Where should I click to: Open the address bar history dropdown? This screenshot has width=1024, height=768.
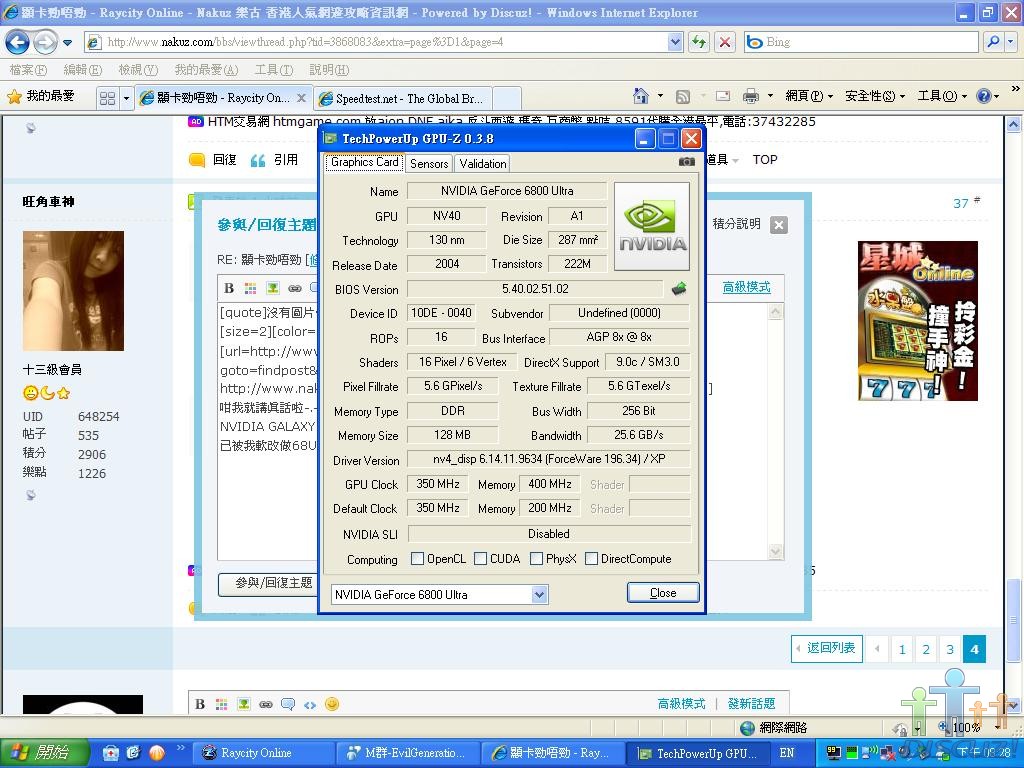pos(675,42)
